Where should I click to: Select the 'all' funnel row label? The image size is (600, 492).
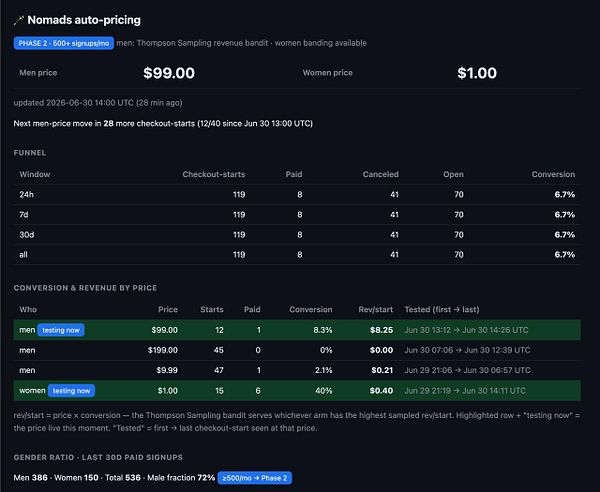[23, 254]
